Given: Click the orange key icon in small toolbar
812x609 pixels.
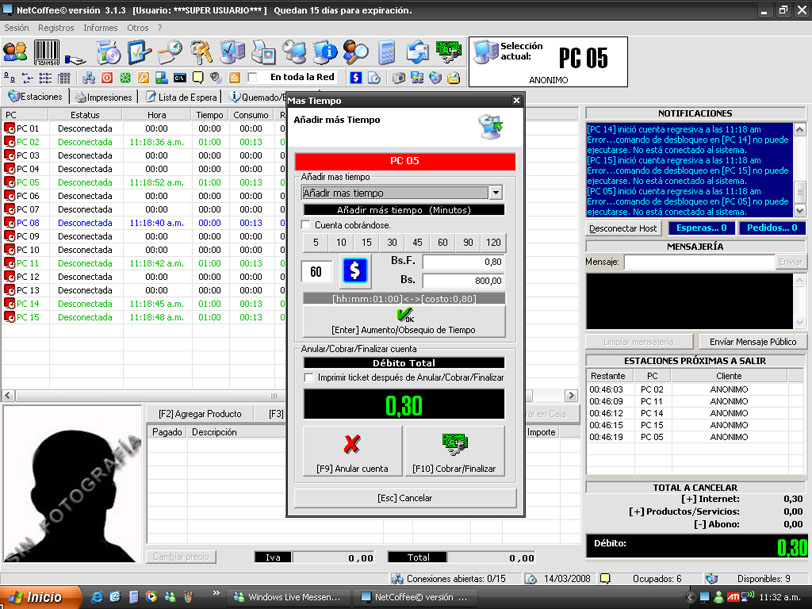Looking at the screenshot, I should [x=143, y=78].
